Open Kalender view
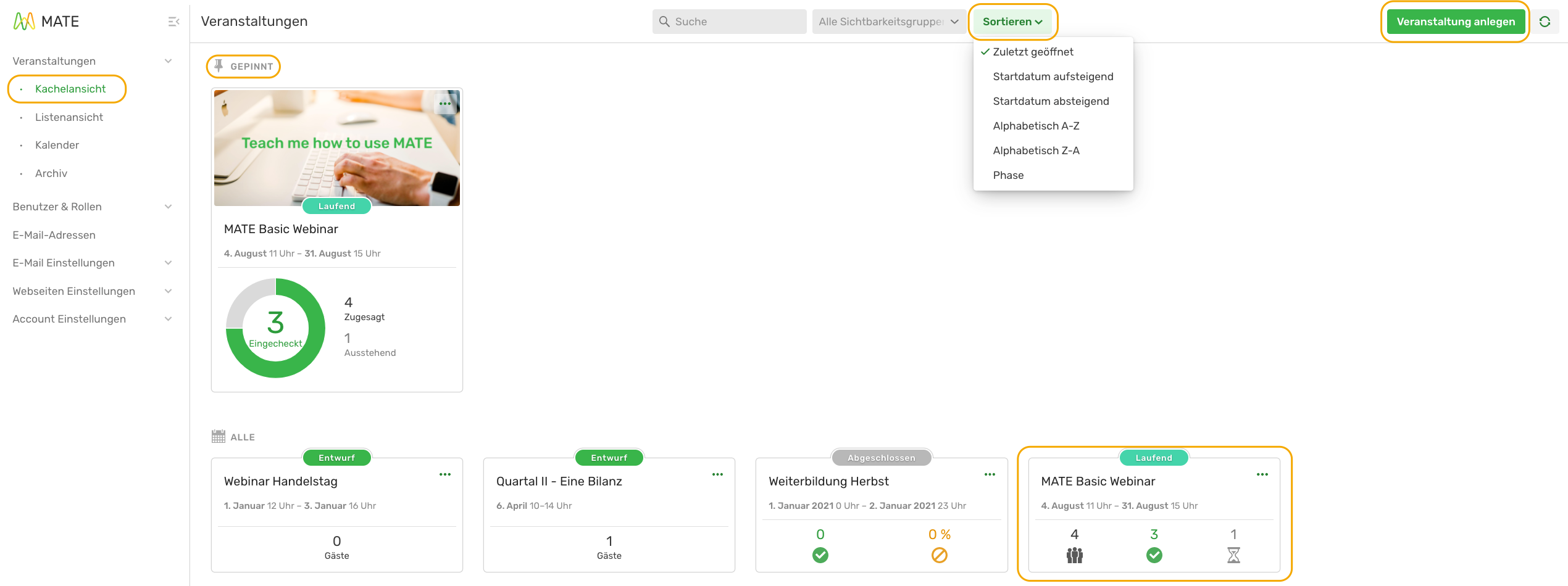1568x586 pixels. [x=57, y=145]
